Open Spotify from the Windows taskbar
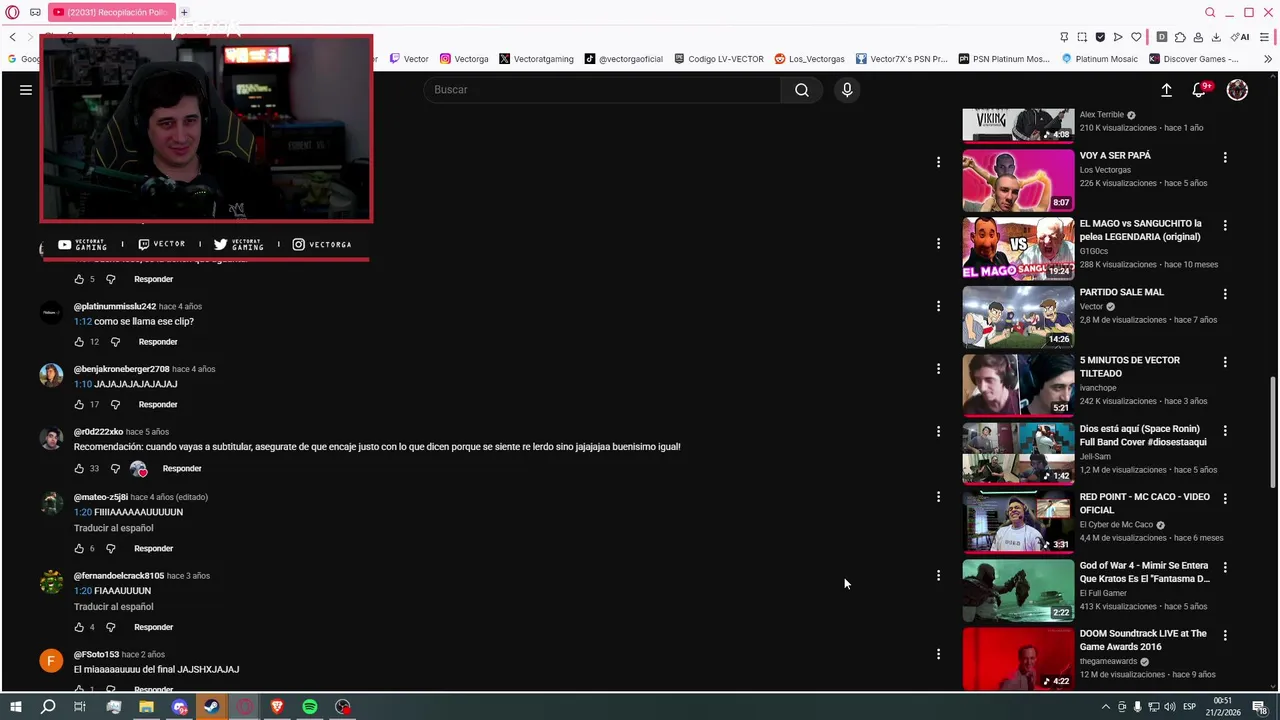Viewport: 1280px width, 720px height. click(310, 707)
